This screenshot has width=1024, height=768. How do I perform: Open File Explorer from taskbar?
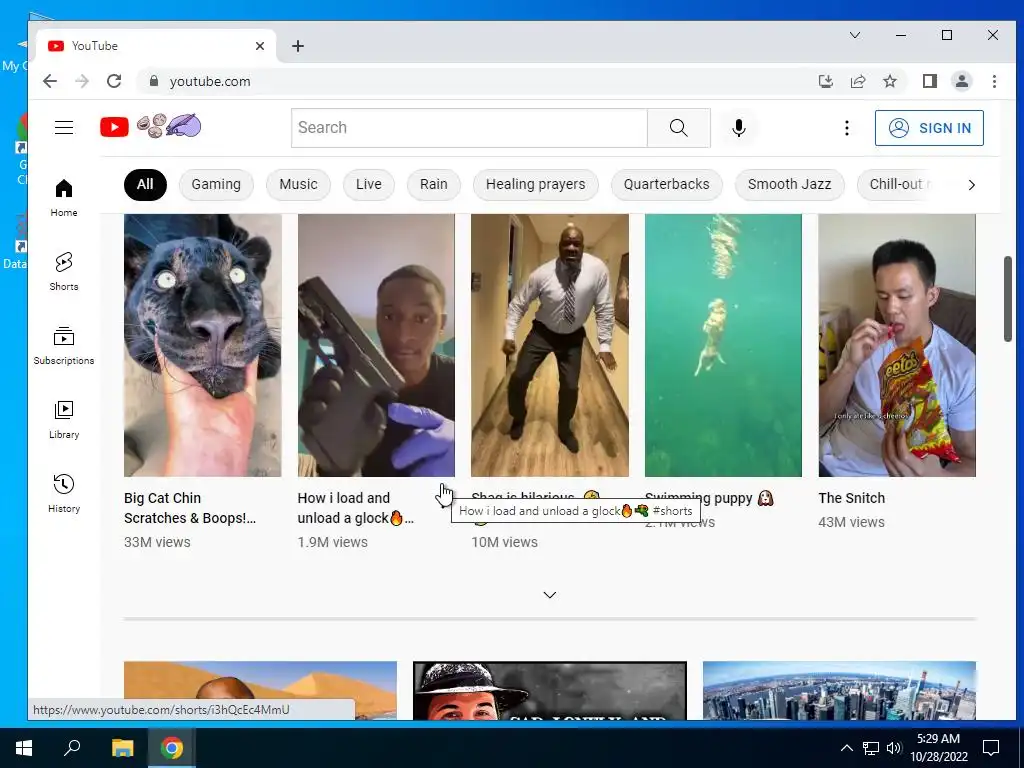tap(122, 748)
